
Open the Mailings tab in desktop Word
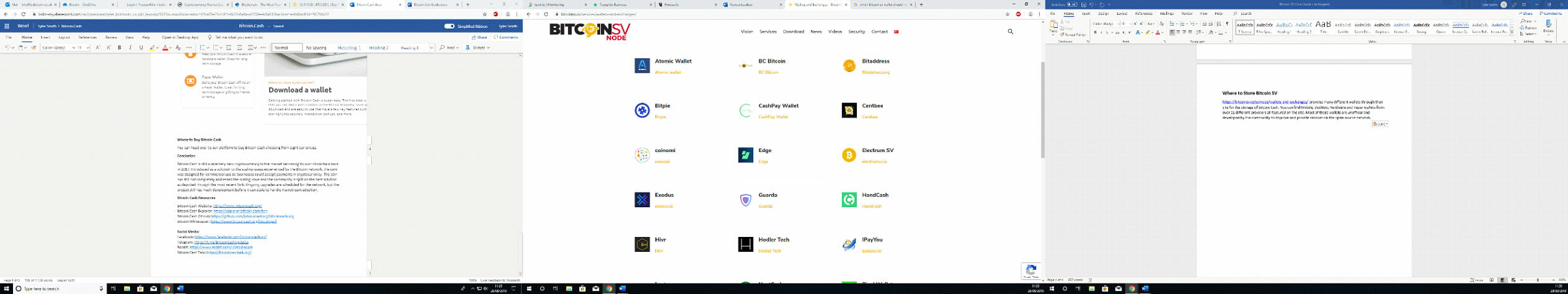coord(1166,14)
